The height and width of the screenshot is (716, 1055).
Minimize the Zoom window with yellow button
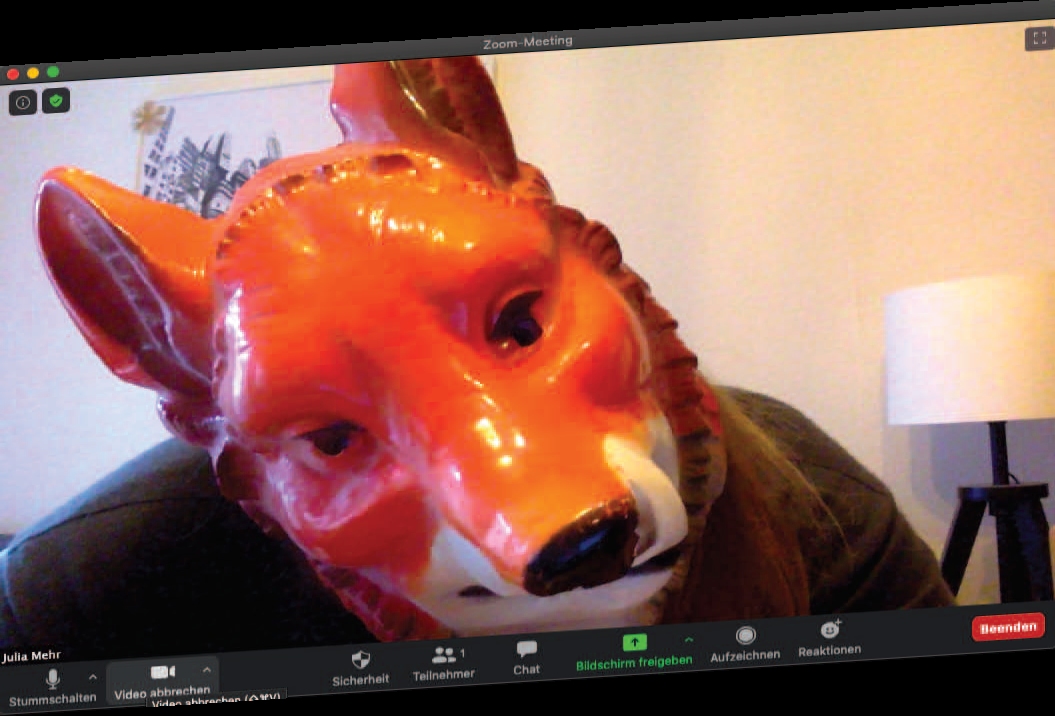(33, 73)
